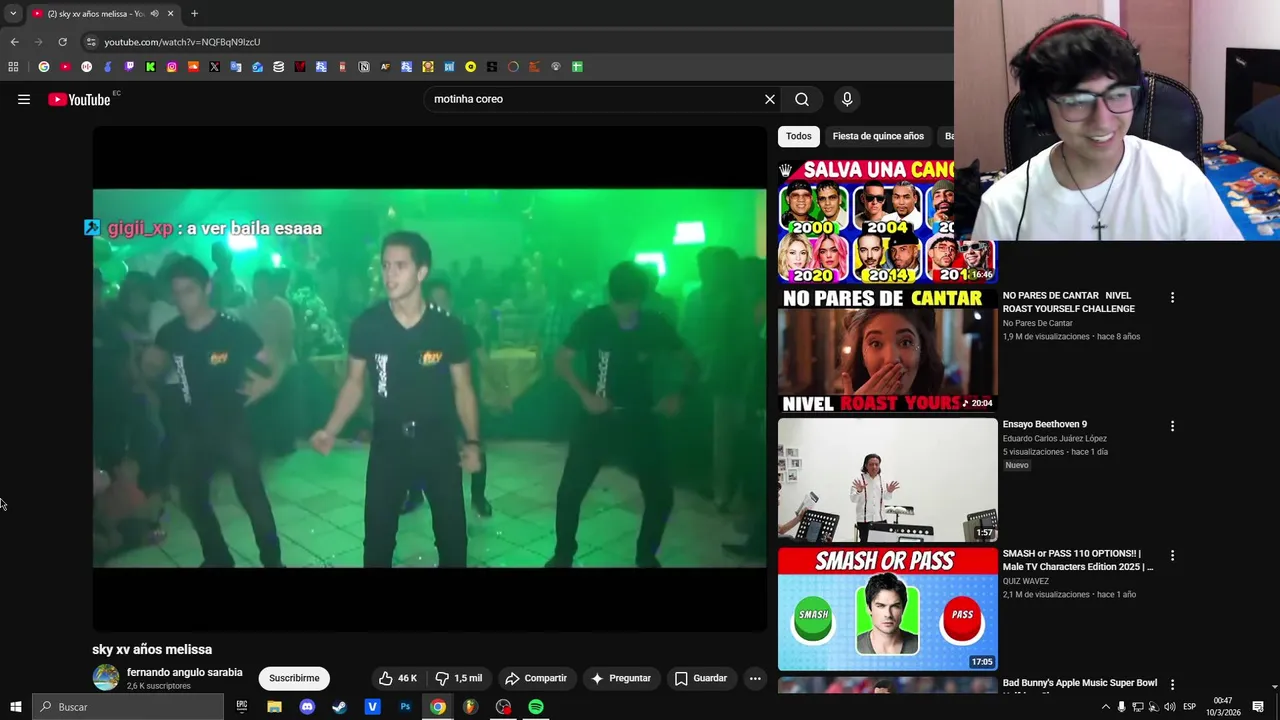Open 'SMASH or PASS 110 OPTIONS' title link

1078,560
